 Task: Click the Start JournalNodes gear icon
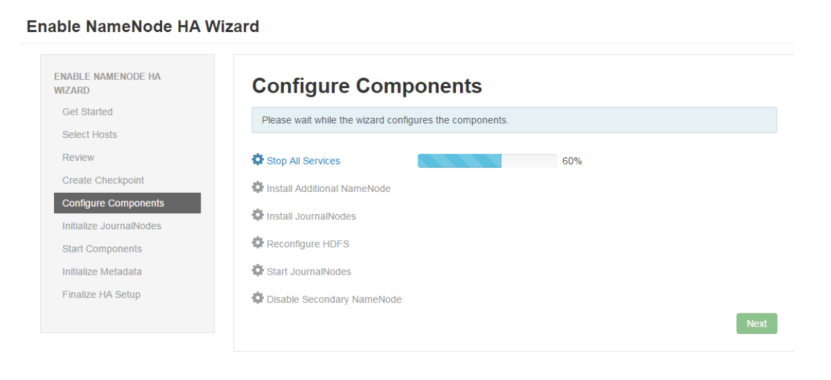click(x=258, y=270)
